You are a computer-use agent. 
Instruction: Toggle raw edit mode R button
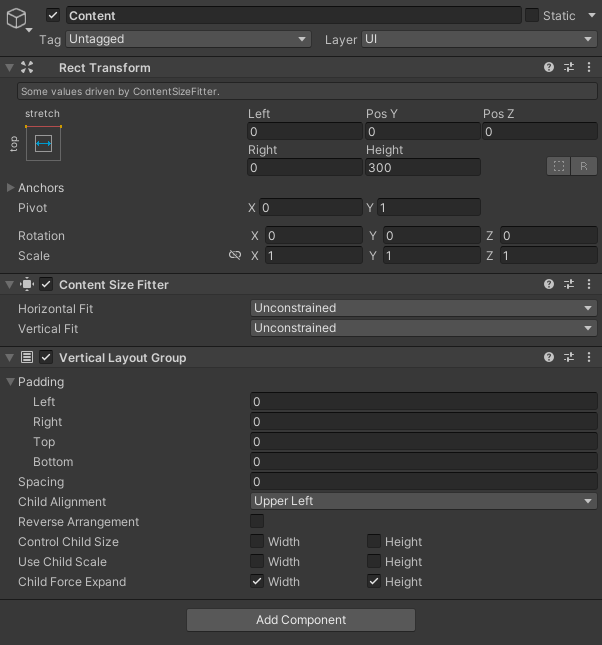pos(583,166)
